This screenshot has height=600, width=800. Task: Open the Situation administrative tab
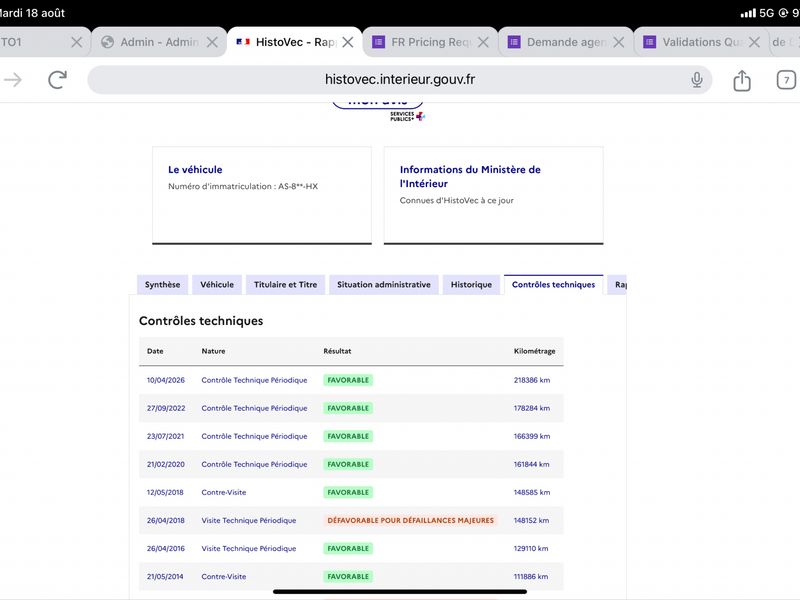[384, 285]
